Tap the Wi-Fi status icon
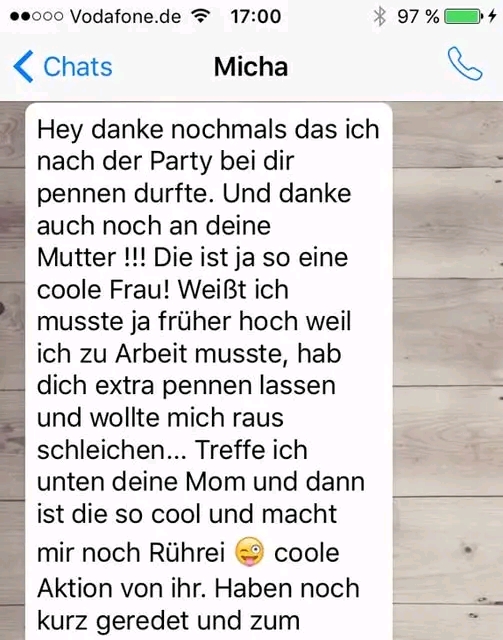 (200, 16)
